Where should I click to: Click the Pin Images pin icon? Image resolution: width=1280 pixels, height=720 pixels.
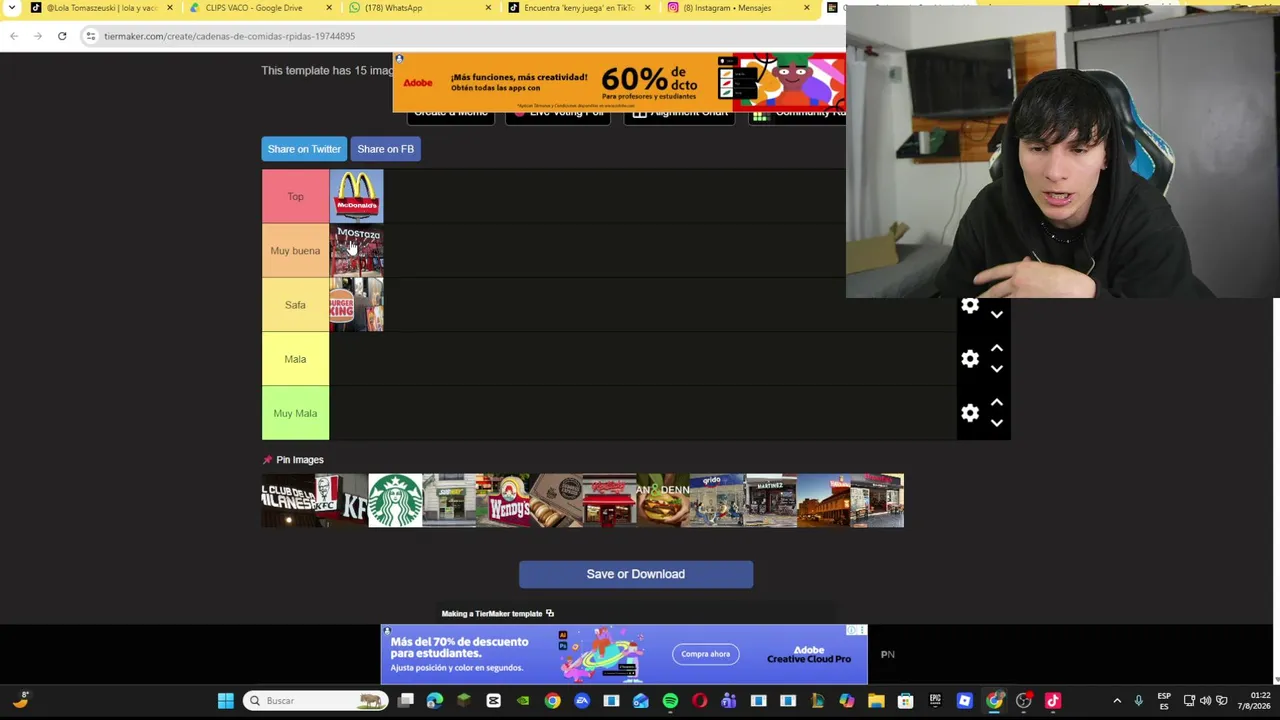[x=267, y=460]
